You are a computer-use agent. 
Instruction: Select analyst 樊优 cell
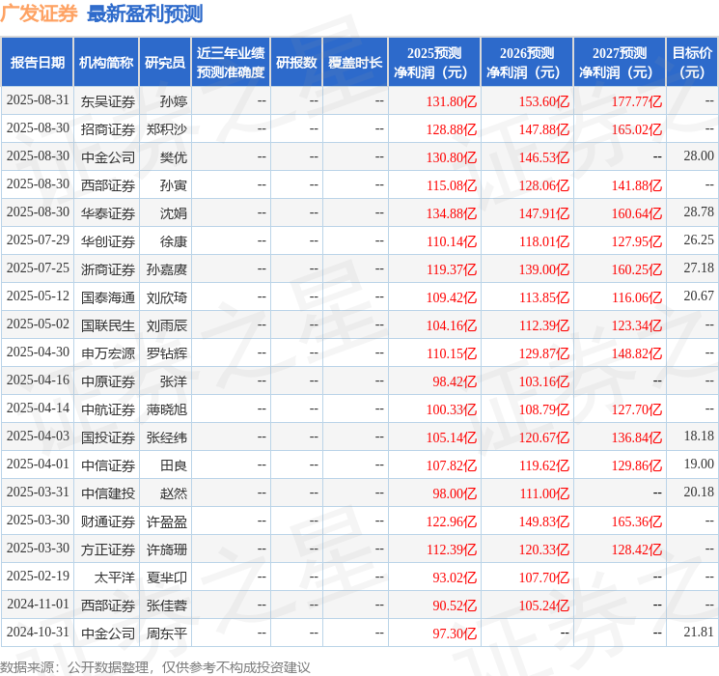(165, 157)
